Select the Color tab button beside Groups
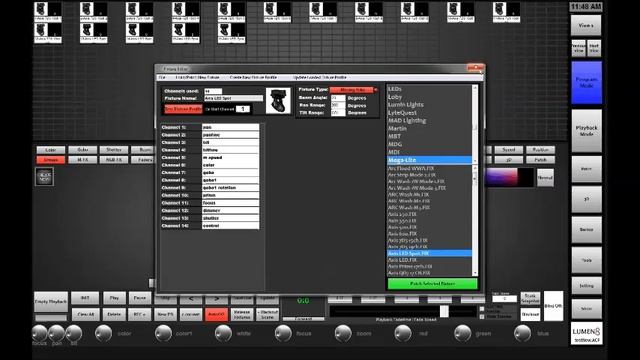 point(51,150)
